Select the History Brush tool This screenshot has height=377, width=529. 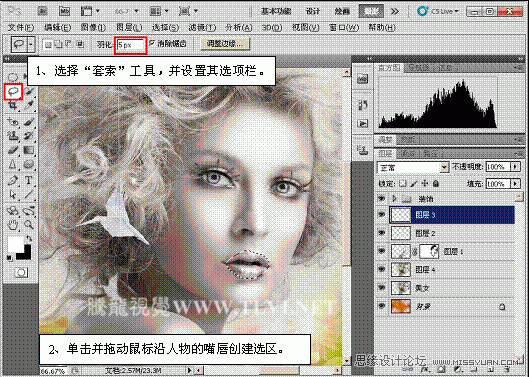[x=30, y=136]
